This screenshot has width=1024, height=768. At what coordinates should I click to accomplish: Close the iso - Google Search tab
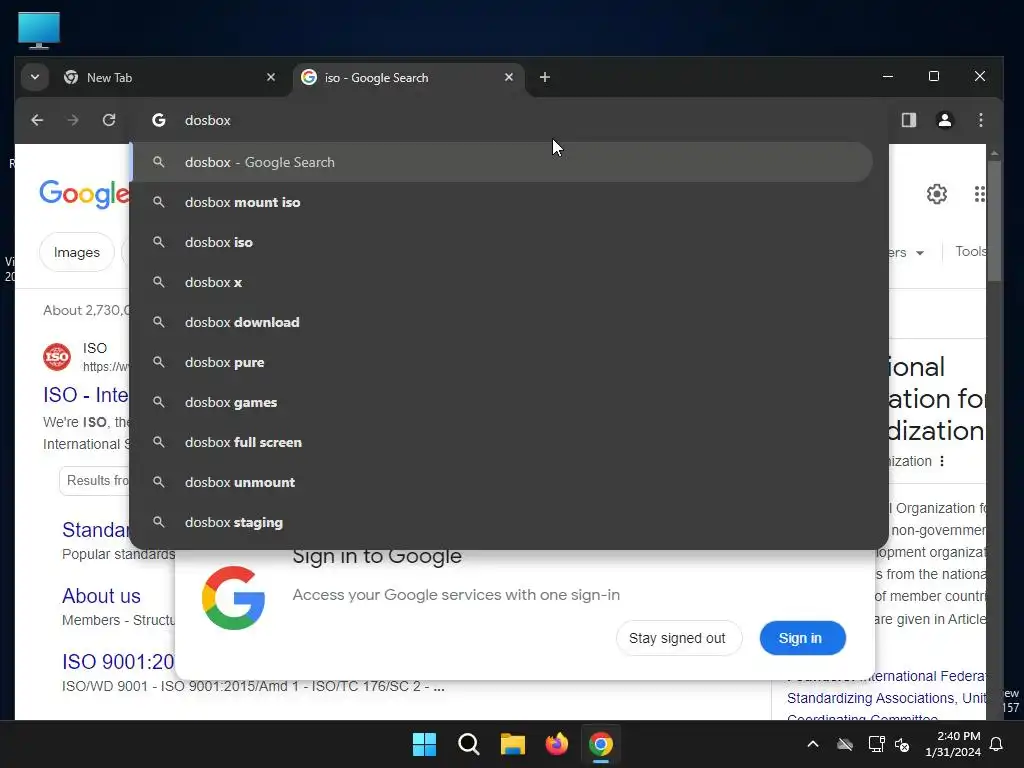tap(509, 77)
